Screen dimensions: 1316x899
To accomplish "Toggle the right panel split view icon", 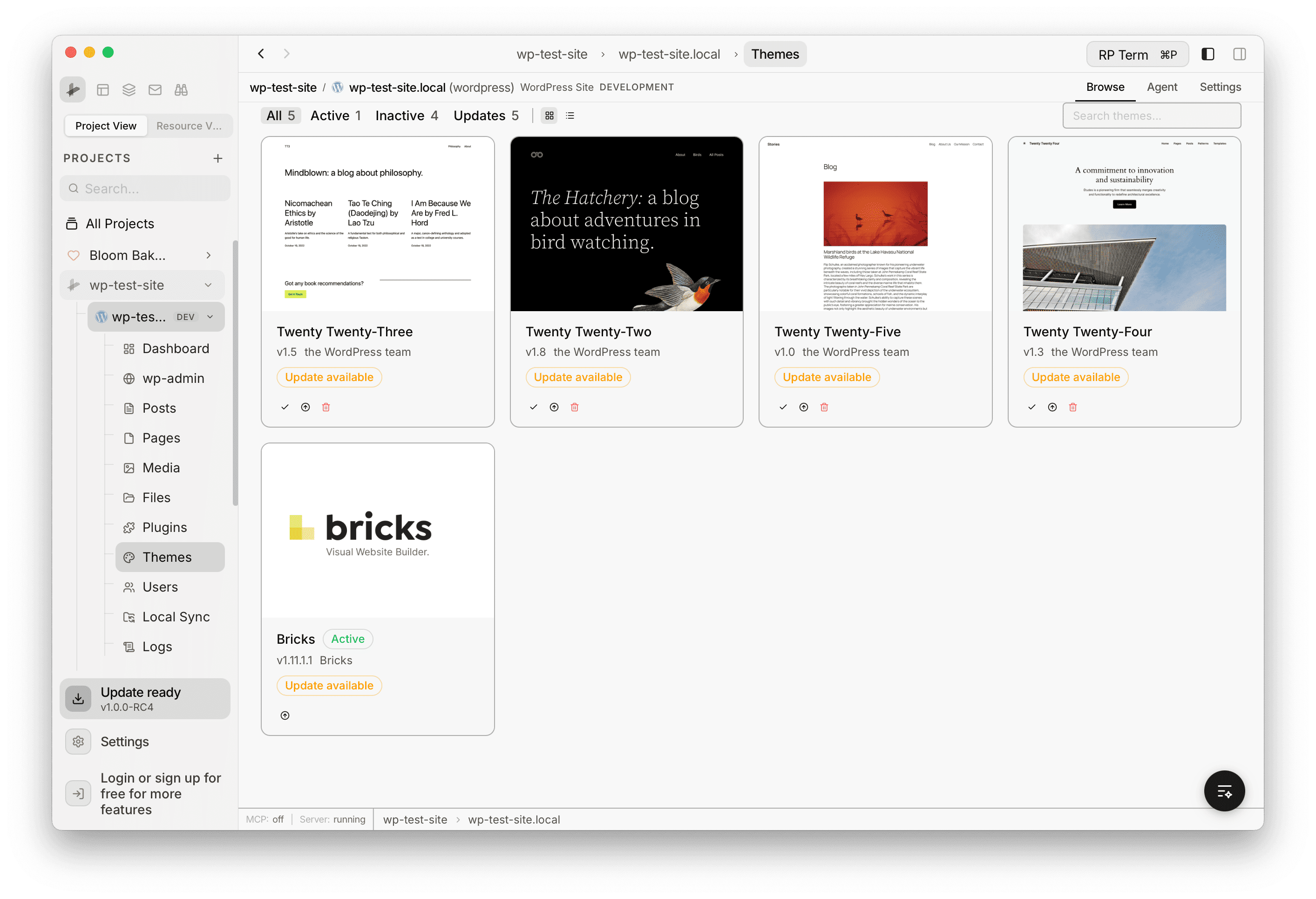I will [1240, 54].
